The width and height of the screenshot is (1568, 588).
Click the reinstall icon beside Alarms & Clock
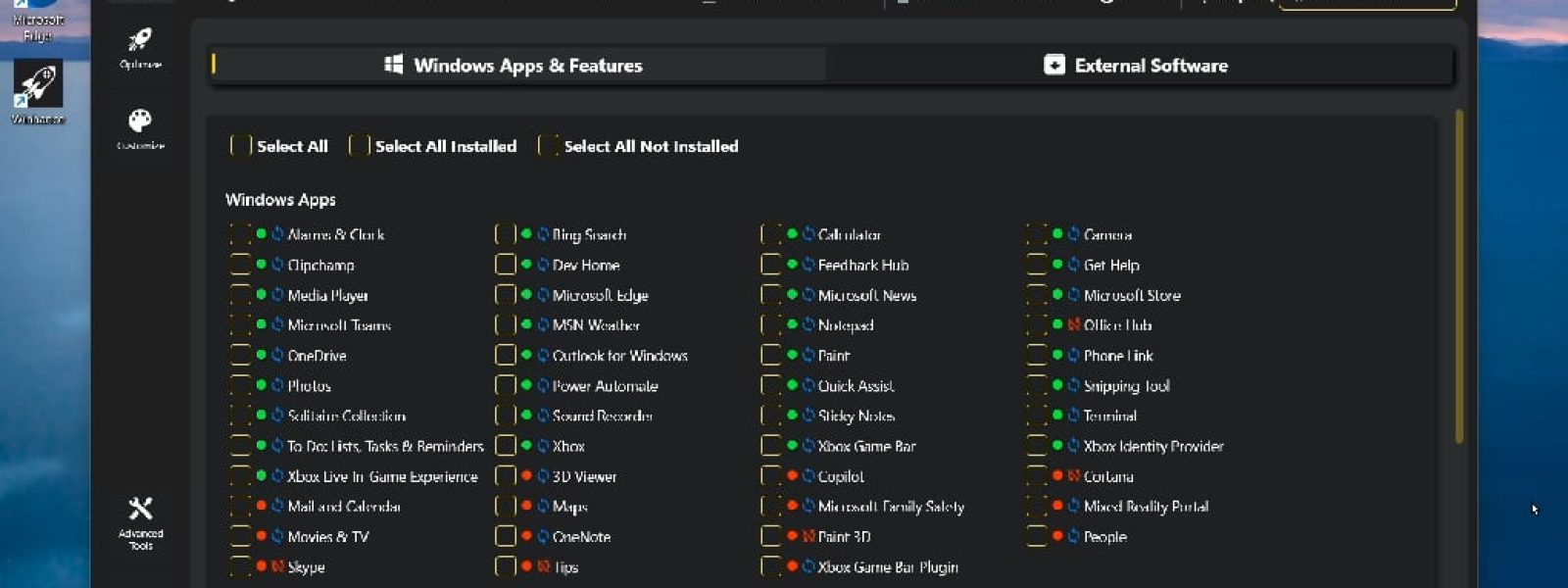[x=277, y=234]
